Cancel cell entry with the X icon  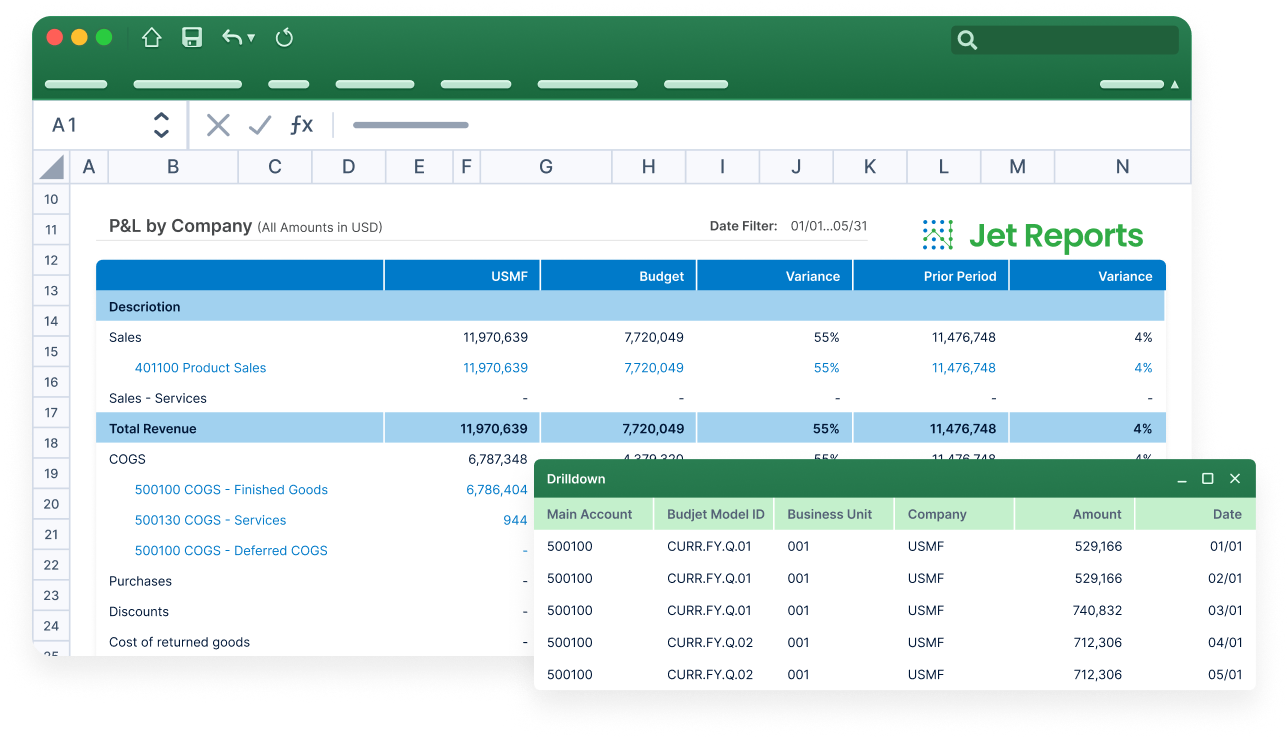[217, 124]
